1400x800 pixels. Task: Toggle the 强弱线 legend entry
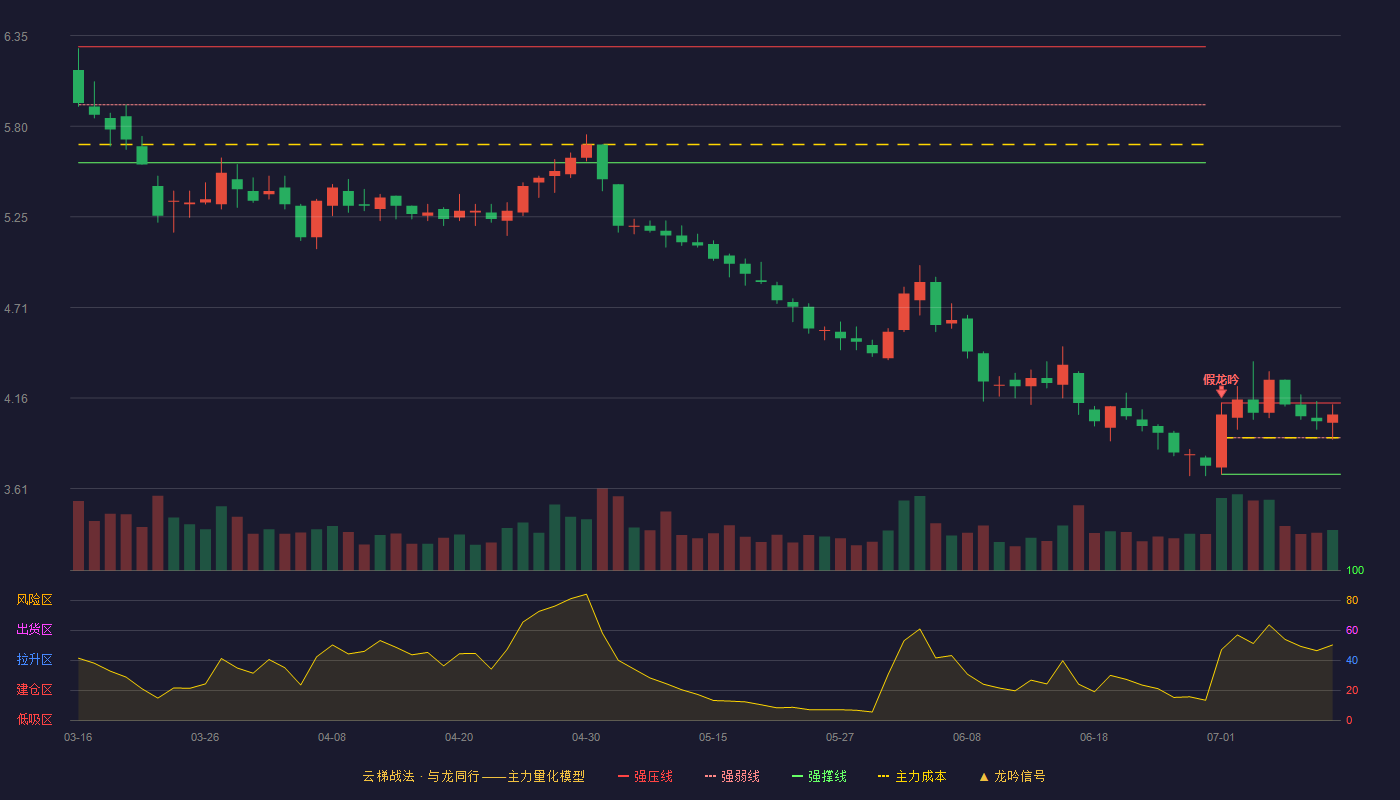click(x=732, y=776)
